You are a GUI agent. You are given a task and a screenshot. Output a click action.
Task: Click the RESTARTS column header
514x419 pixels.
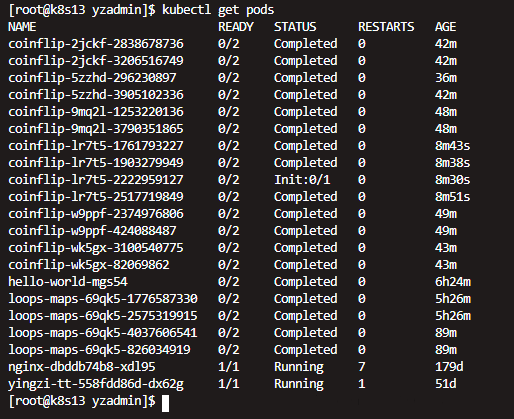coord(386,27)
